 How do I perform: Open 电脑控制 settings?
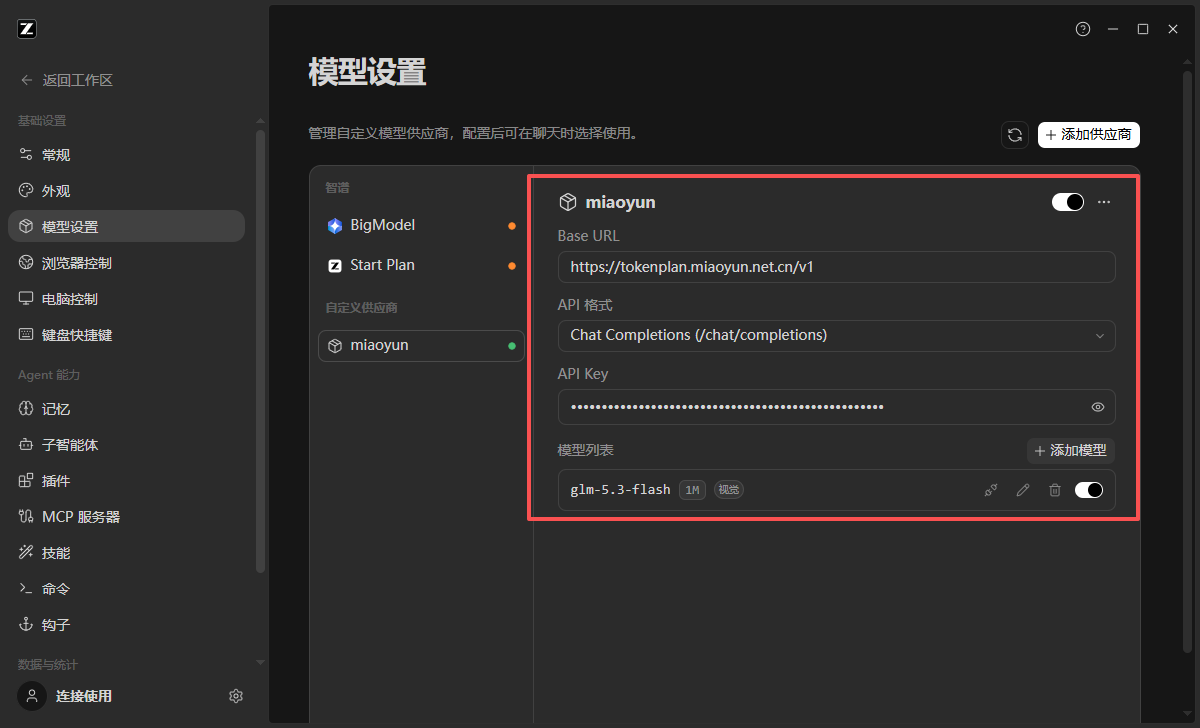126,299
